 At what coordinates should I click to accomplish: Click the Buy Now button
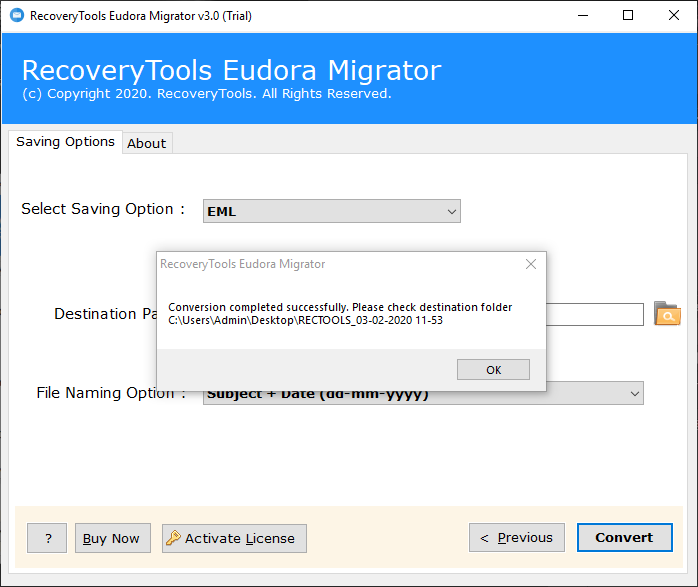pos(113,538)
